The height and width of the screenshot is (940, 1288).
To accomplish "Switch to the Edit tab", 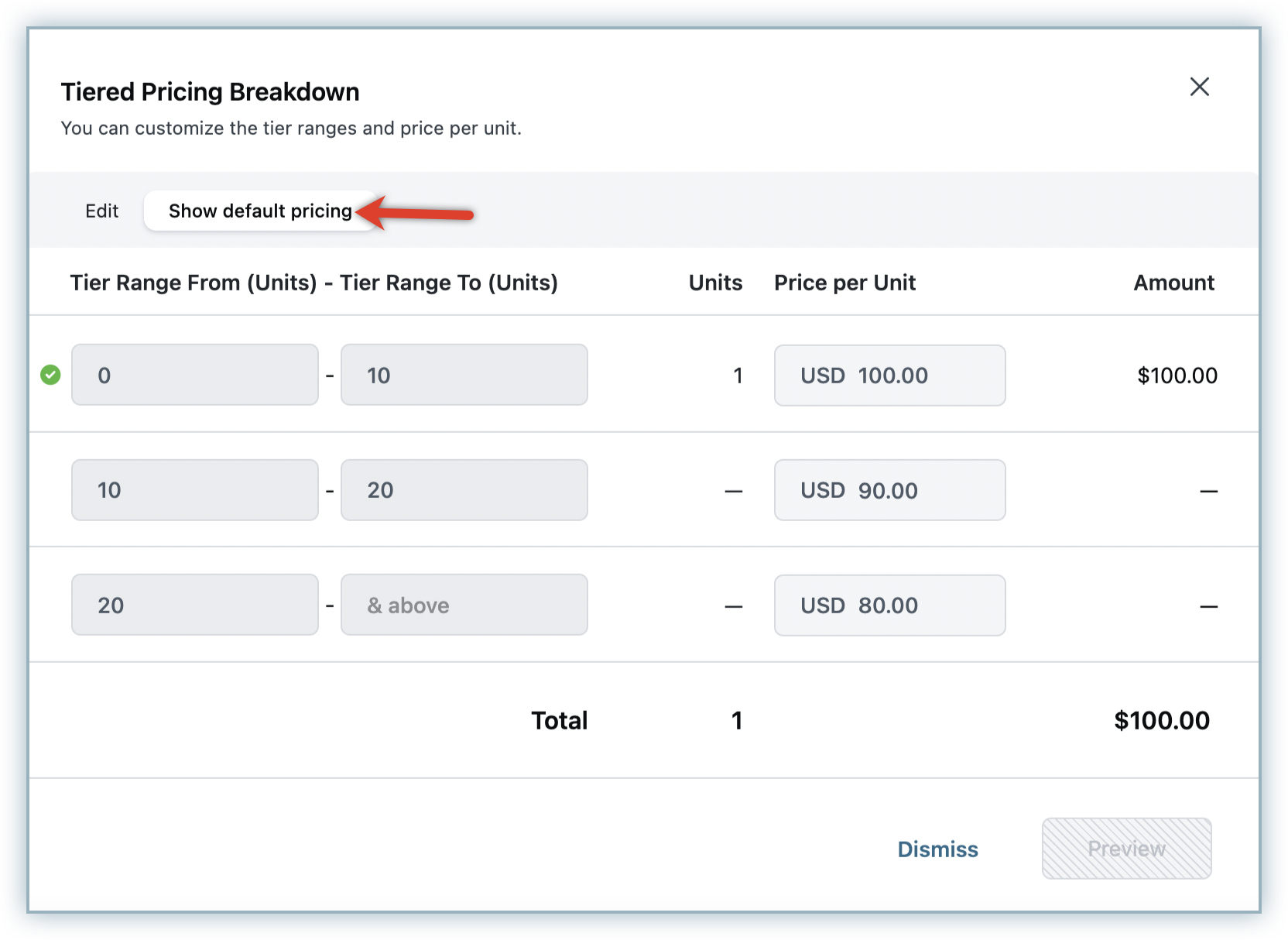I will point(101,211).
